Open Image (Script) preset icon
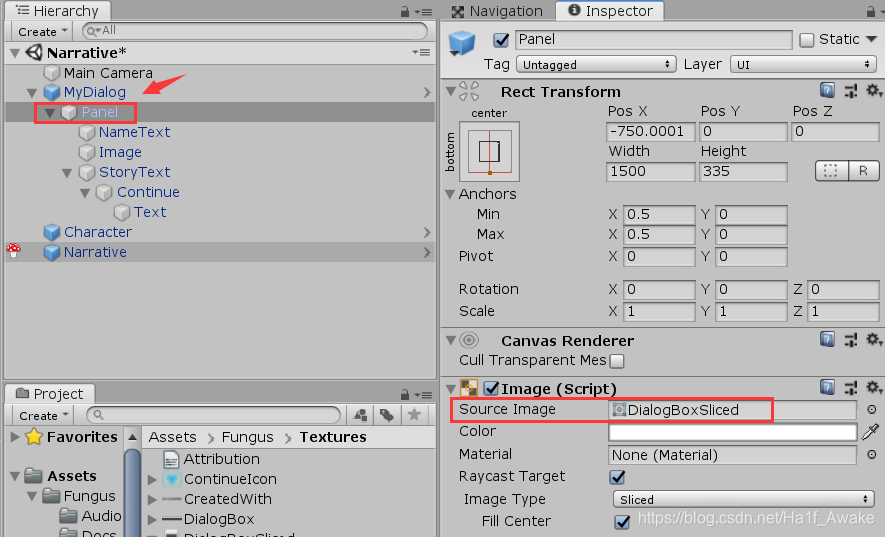 coord(851,387)
